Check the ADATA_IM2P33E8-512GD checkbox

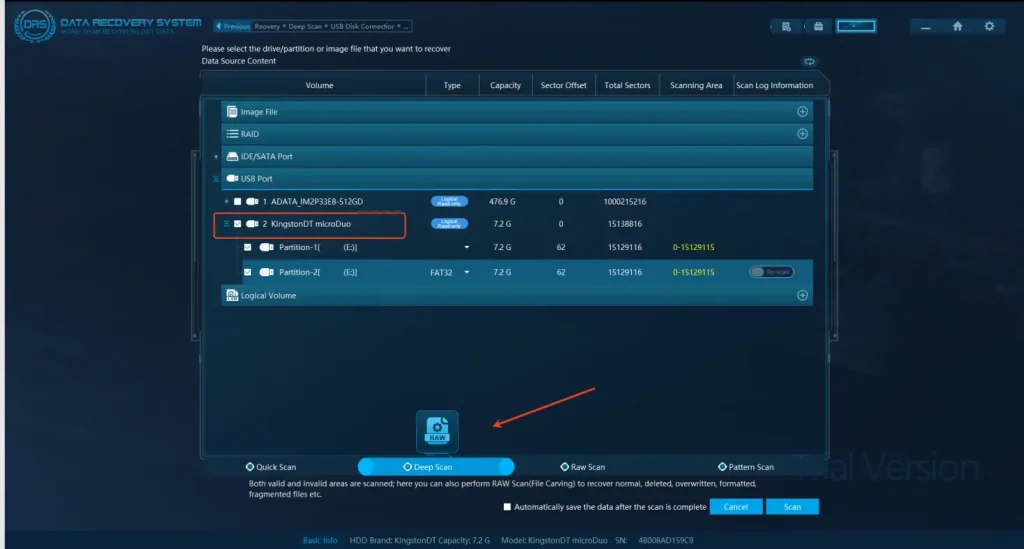pos(238,202)
